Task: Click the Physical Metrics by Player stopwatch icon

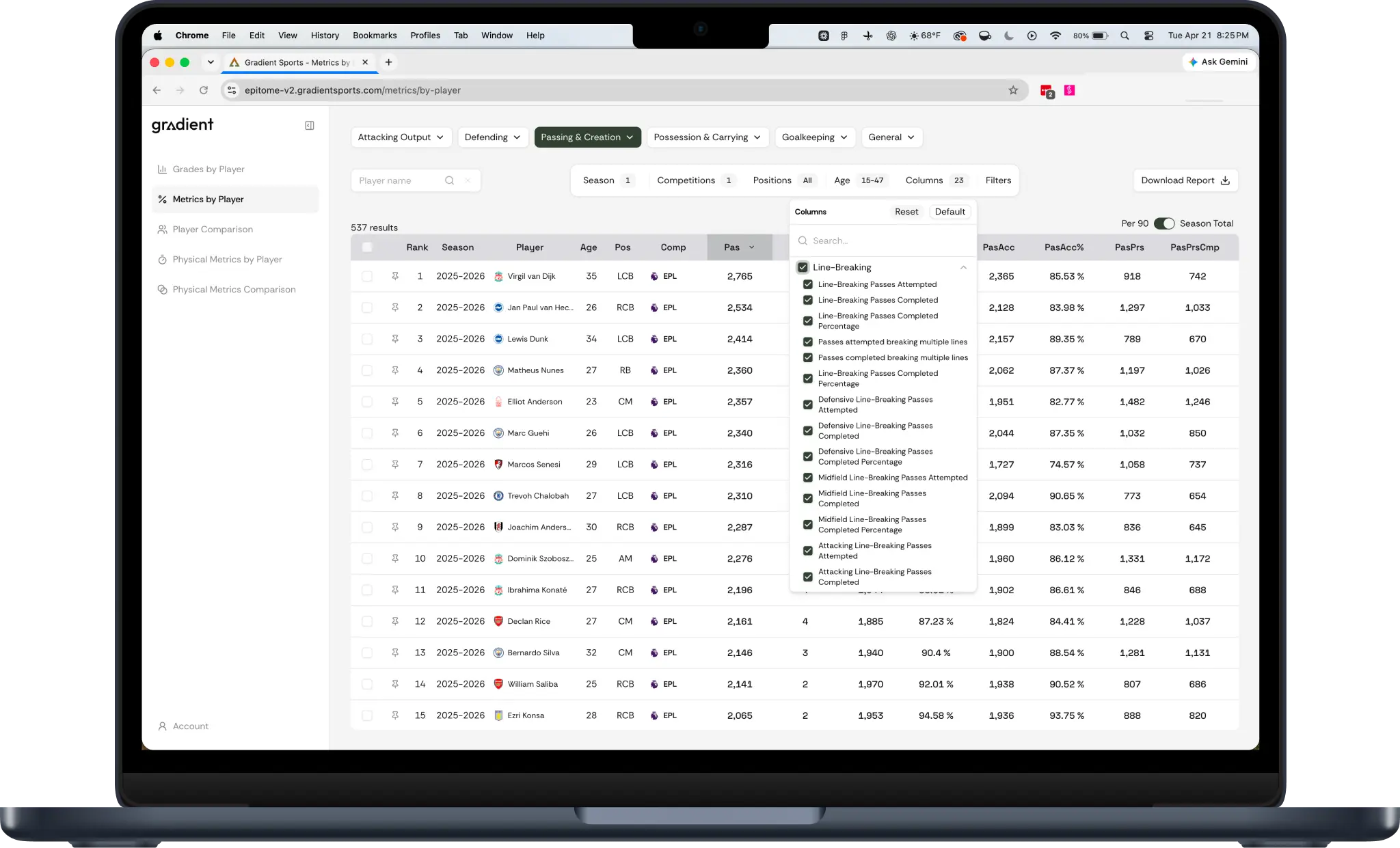Action: pyautogui.click(x=162, y=260)
